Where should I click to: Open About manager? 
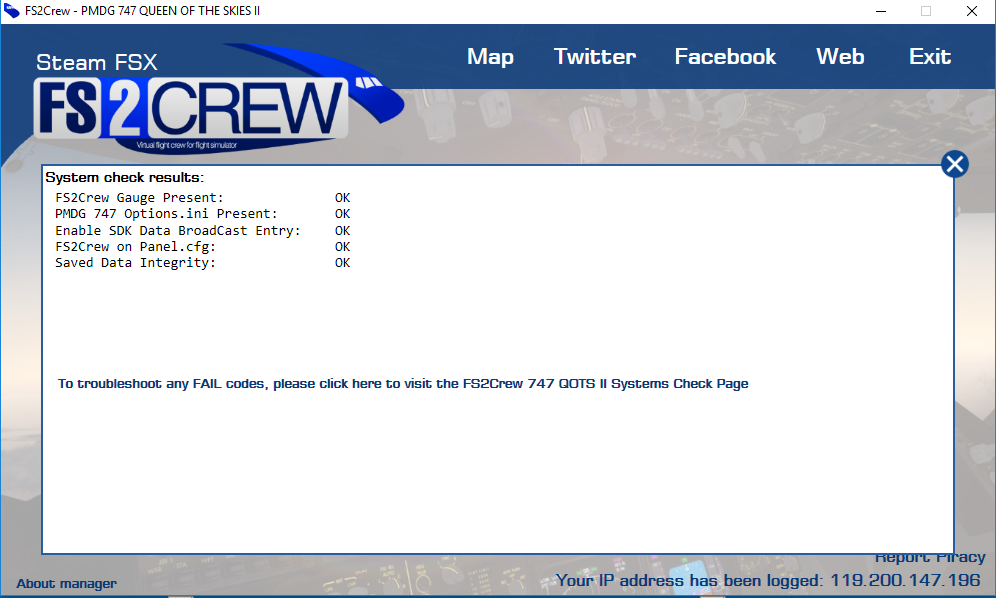66,583
